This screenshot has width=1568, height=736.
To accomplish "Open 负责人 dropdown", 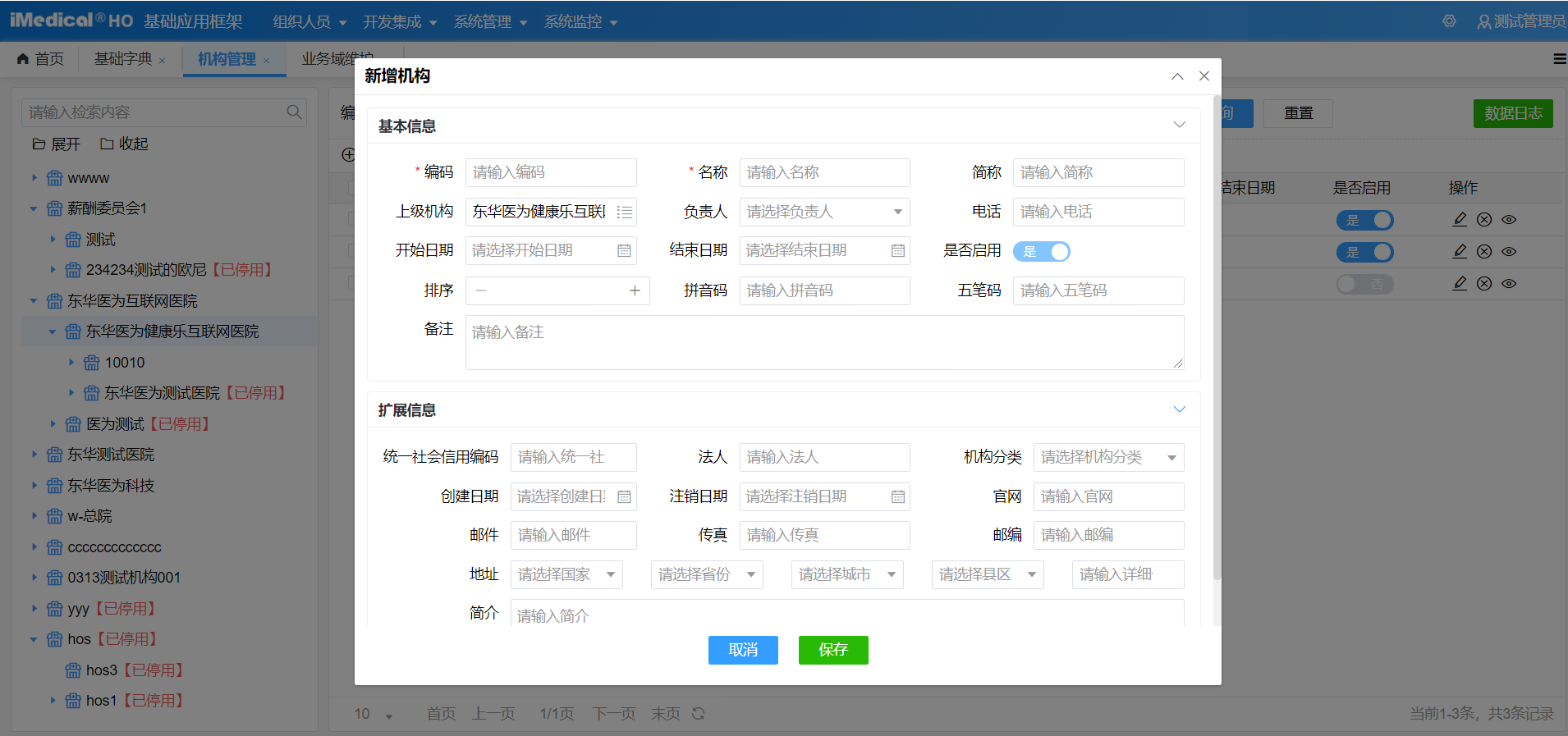I will (824, 212).
